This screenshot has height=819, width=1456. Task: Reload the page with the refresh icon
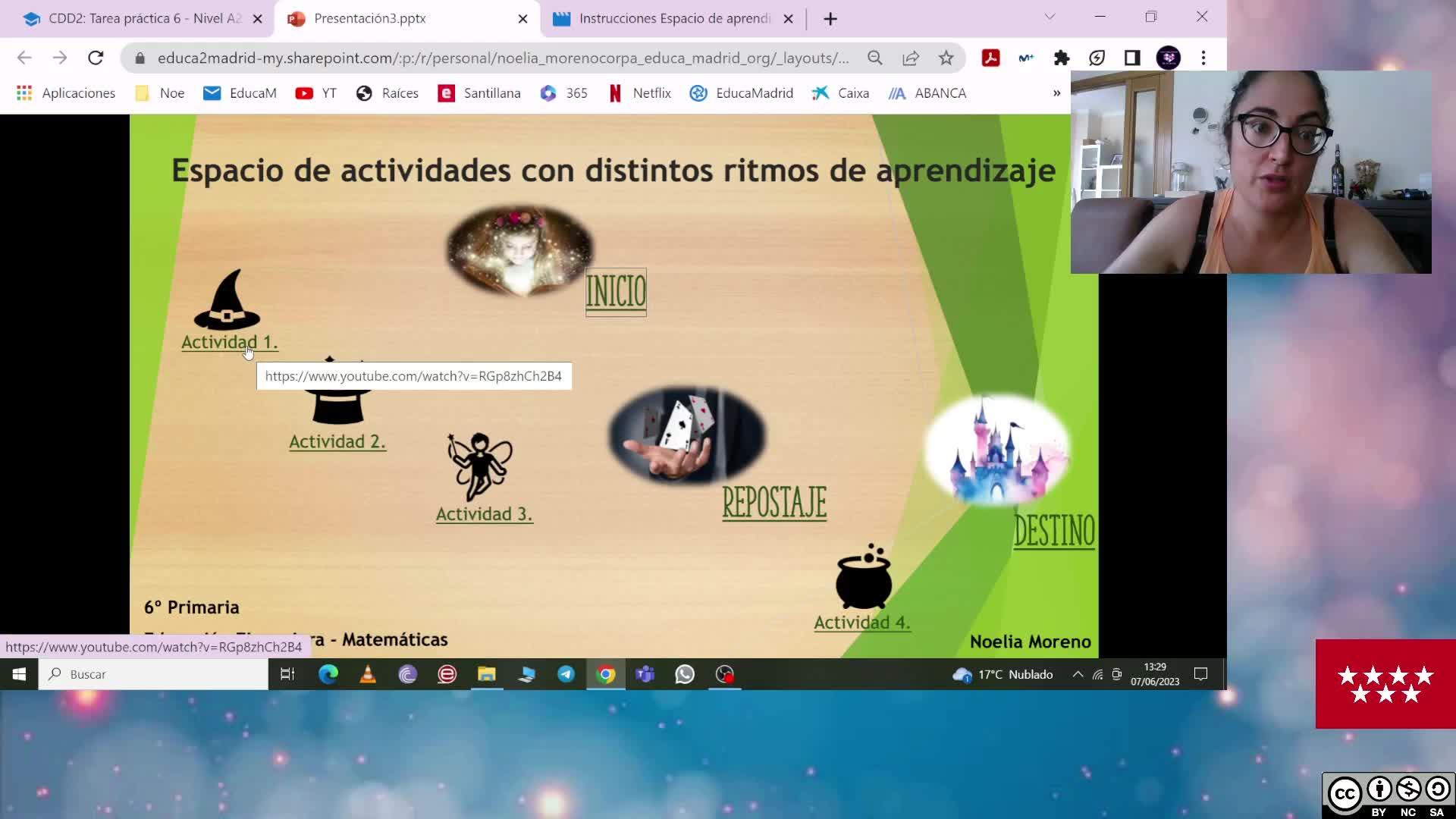tap(96, 58)
